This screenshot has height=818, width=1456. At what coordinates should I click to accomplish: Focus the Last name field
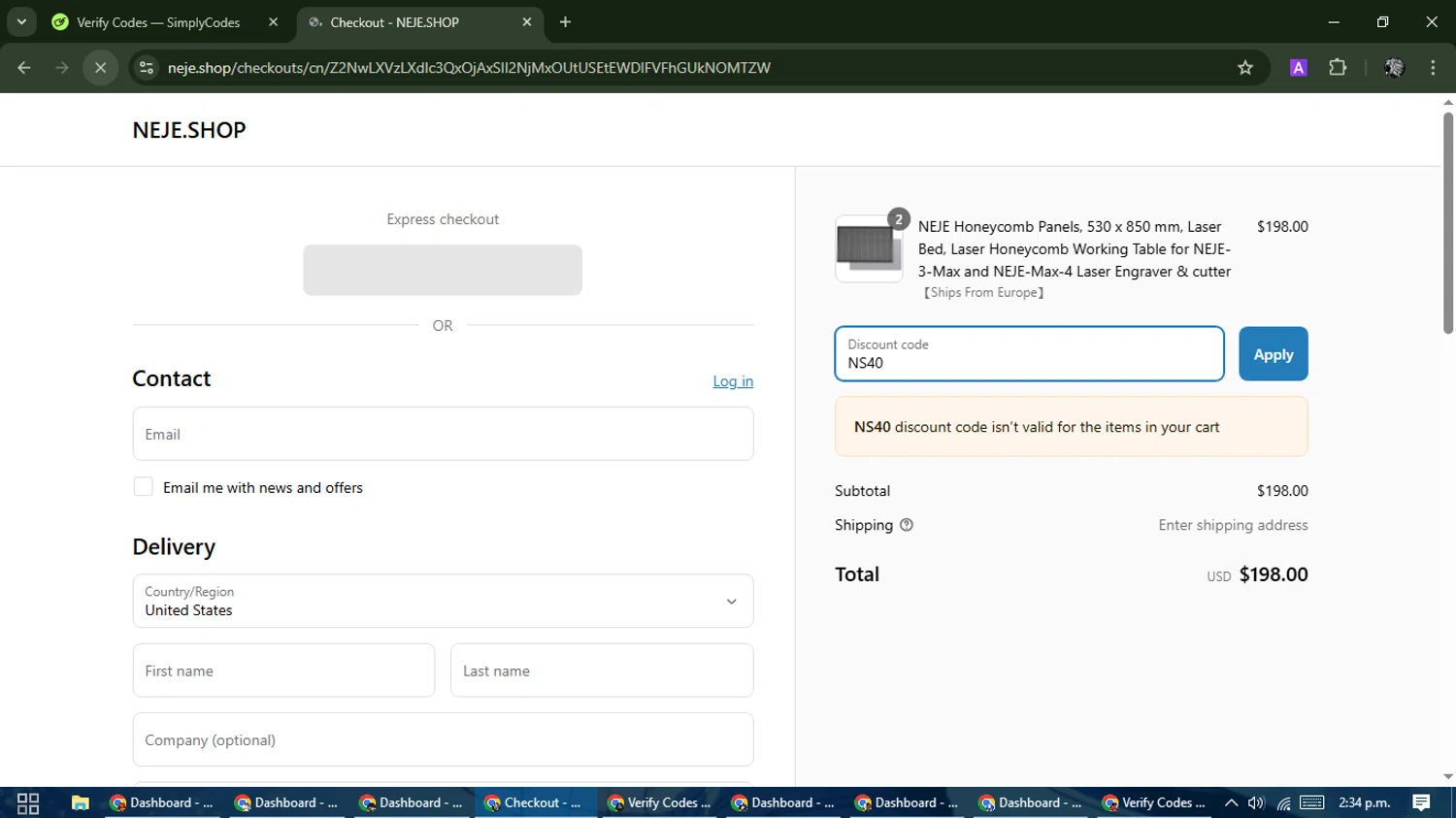click(x=602, y=671)
